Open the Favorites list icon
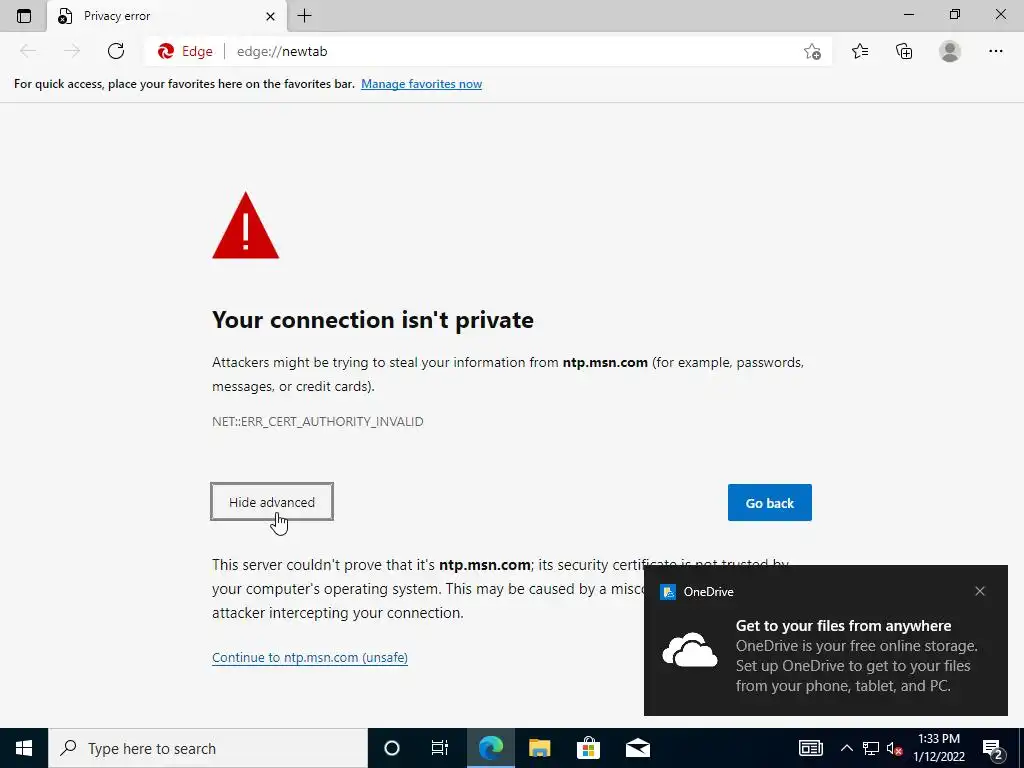 tap(860, 51)
